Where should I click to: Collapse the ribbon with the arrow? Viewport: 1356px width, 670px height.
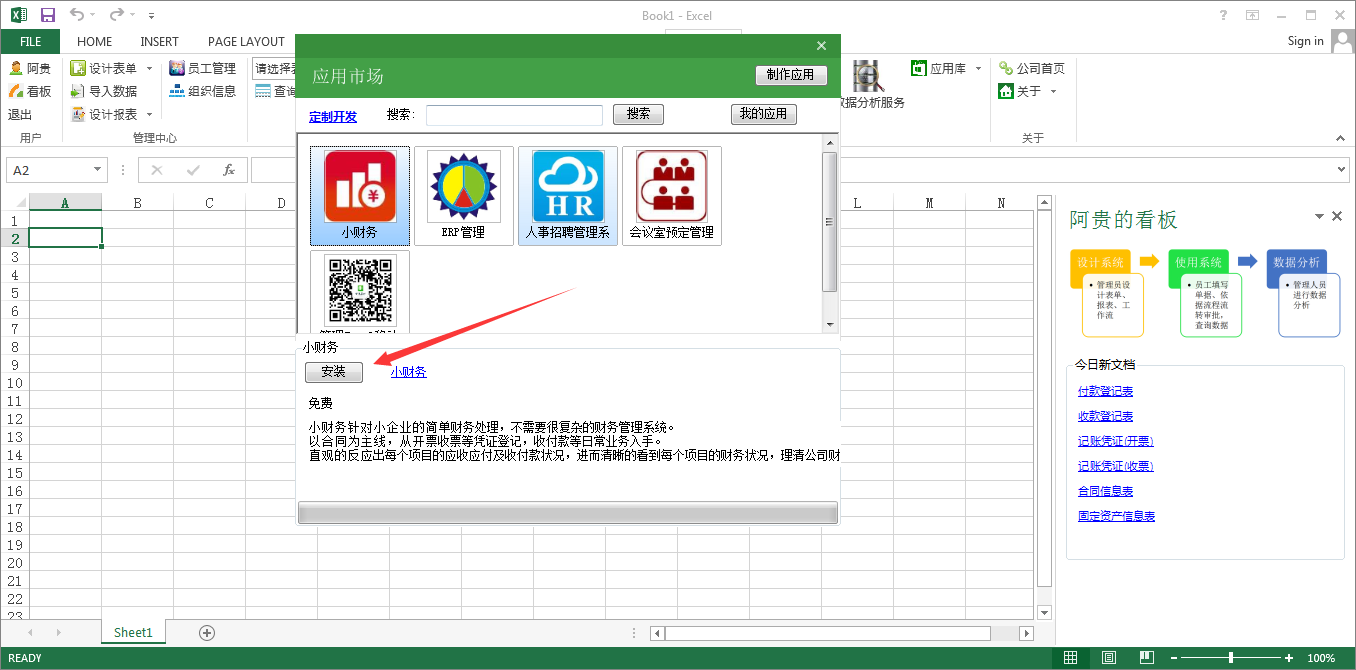click(1341, 138)
